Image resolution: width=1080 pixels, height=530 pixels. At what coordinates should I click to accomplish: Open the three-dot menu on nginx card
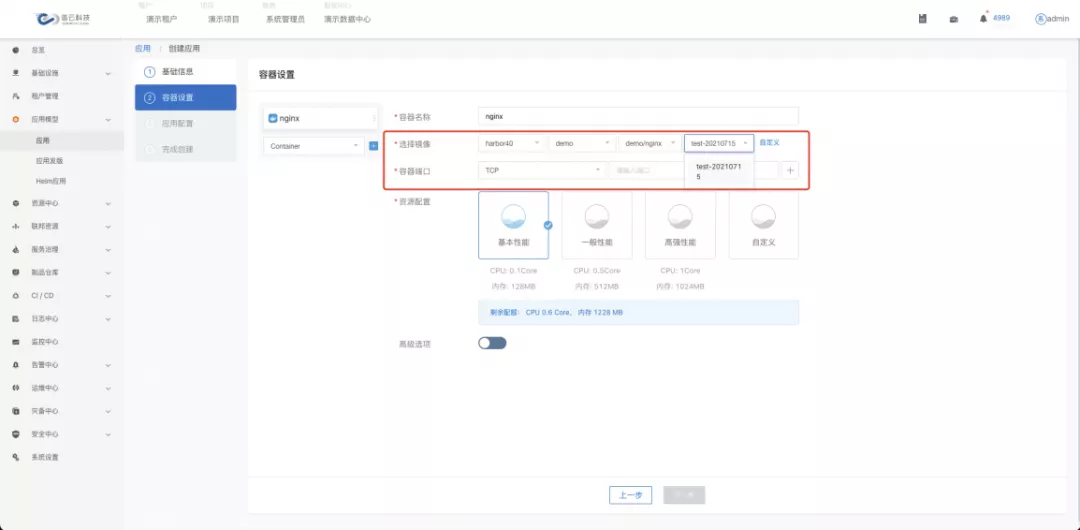tap(374, 119)
